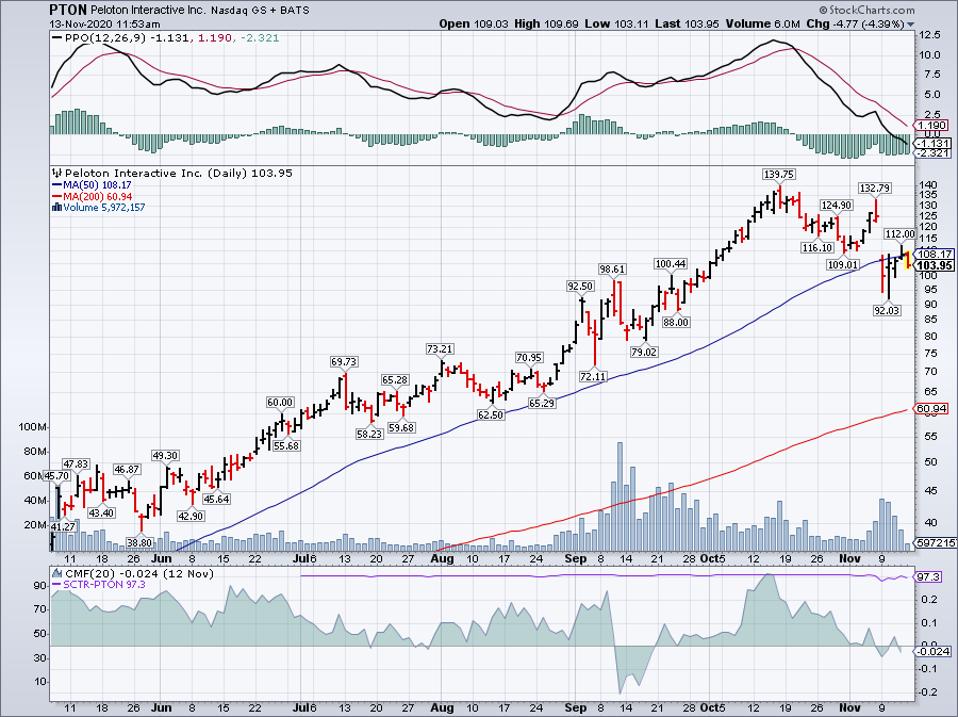Click the 108.17 tag on the price axis

pyautogui.click(x=934, y=254)
